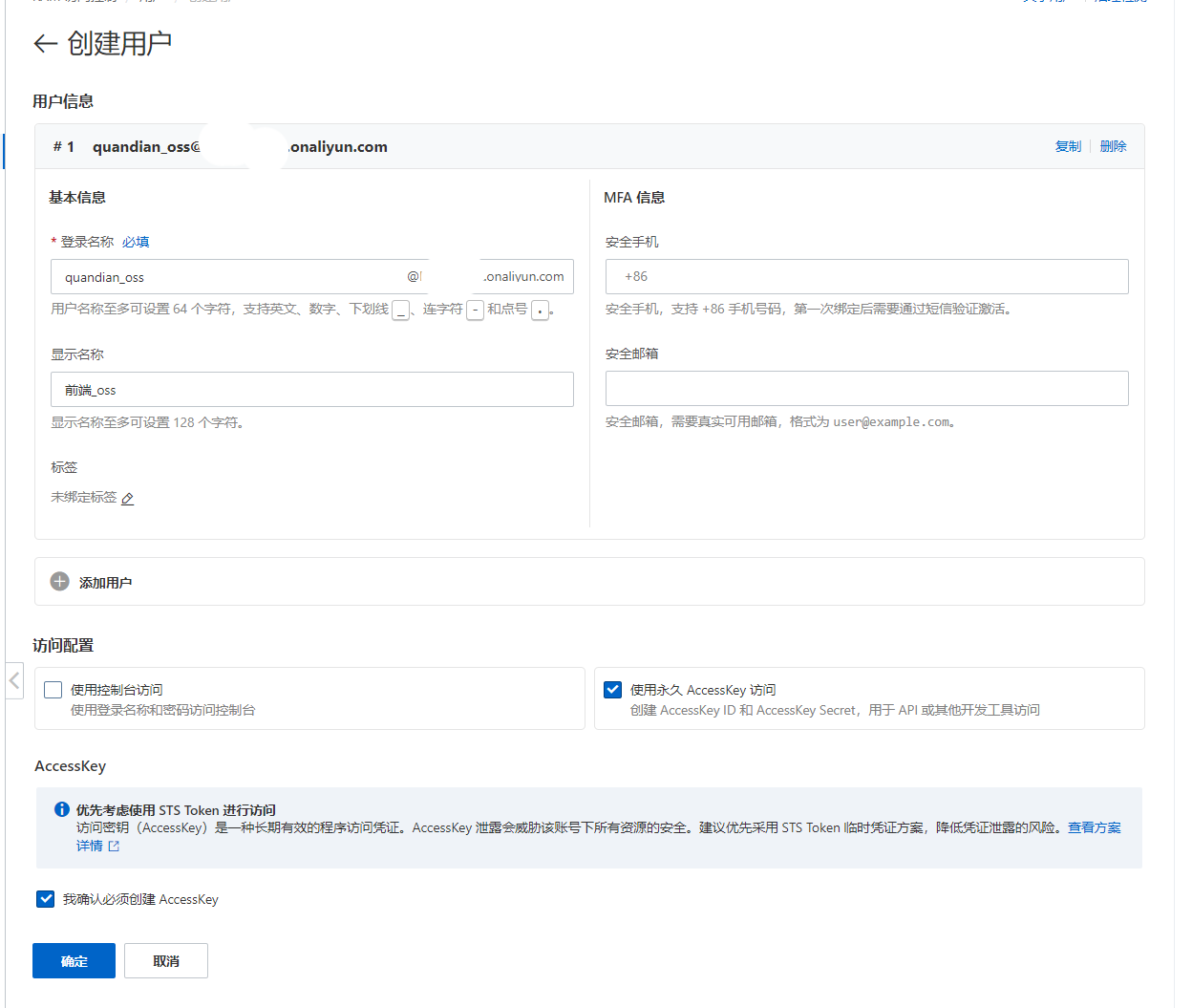Click the edit pencil icon next to 未绑定标签
This screenshot has height=1008, width=1192.
click(x=128, y=499)
